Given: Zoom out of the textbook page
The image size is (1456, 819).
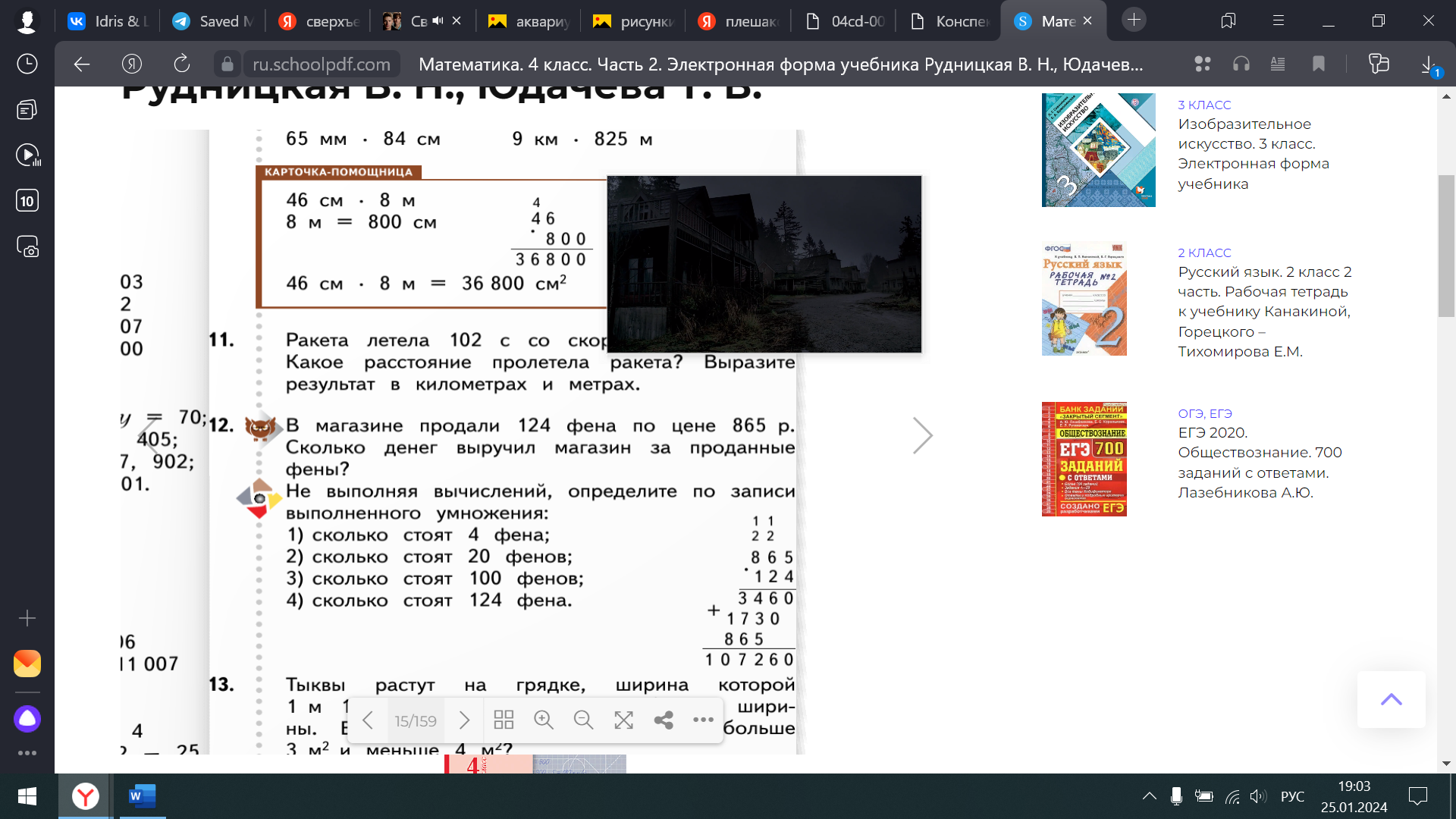Looking at the screenshot, I should coord(583,720).
